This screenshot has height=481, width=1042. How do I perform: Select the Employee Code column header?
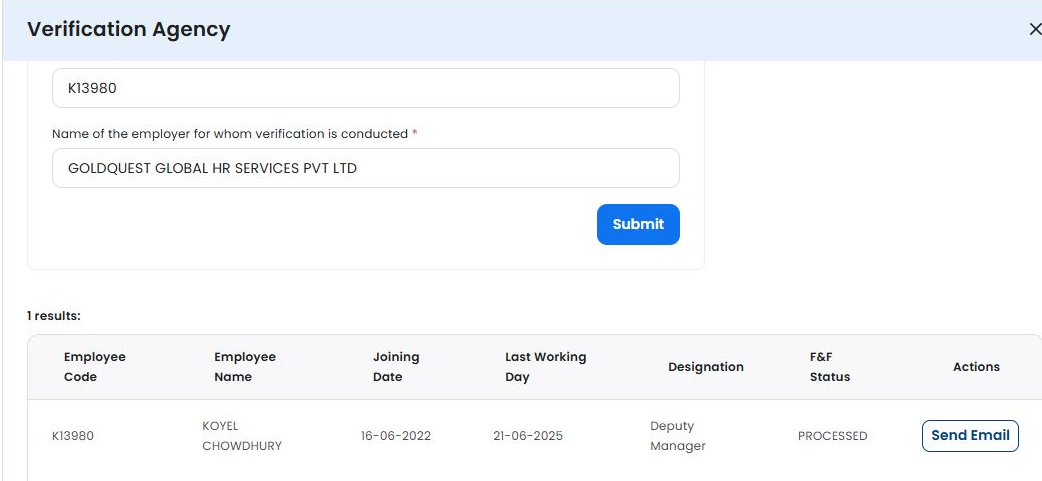[95, 367]
